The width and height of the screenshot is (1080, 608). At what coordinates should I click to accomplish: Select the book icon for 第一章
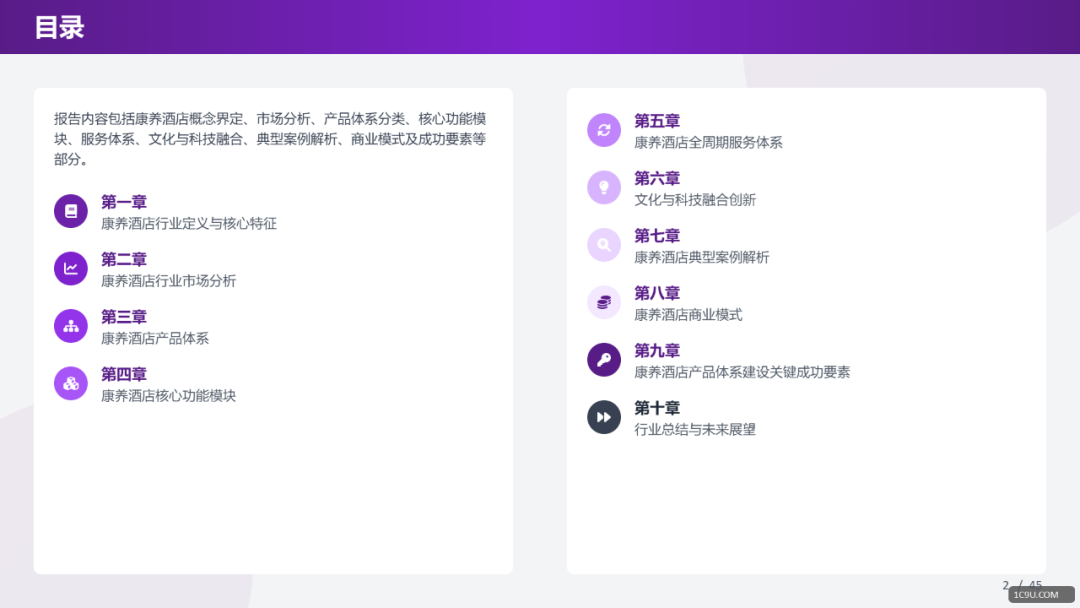point(70,211)
